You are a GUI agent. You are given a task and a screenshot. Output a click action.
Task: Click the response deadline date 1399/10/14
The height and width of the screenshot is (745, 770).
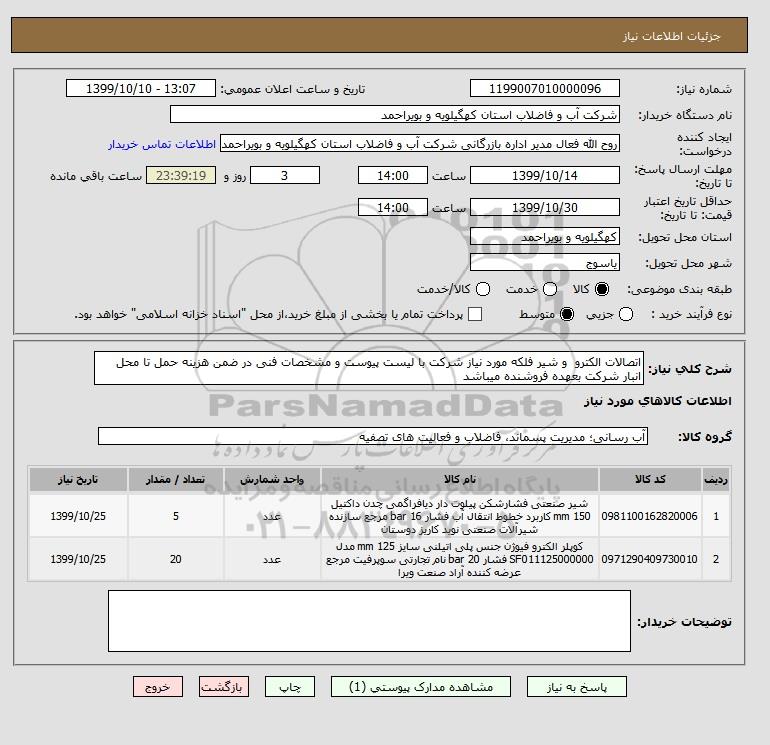pos(545,175)
